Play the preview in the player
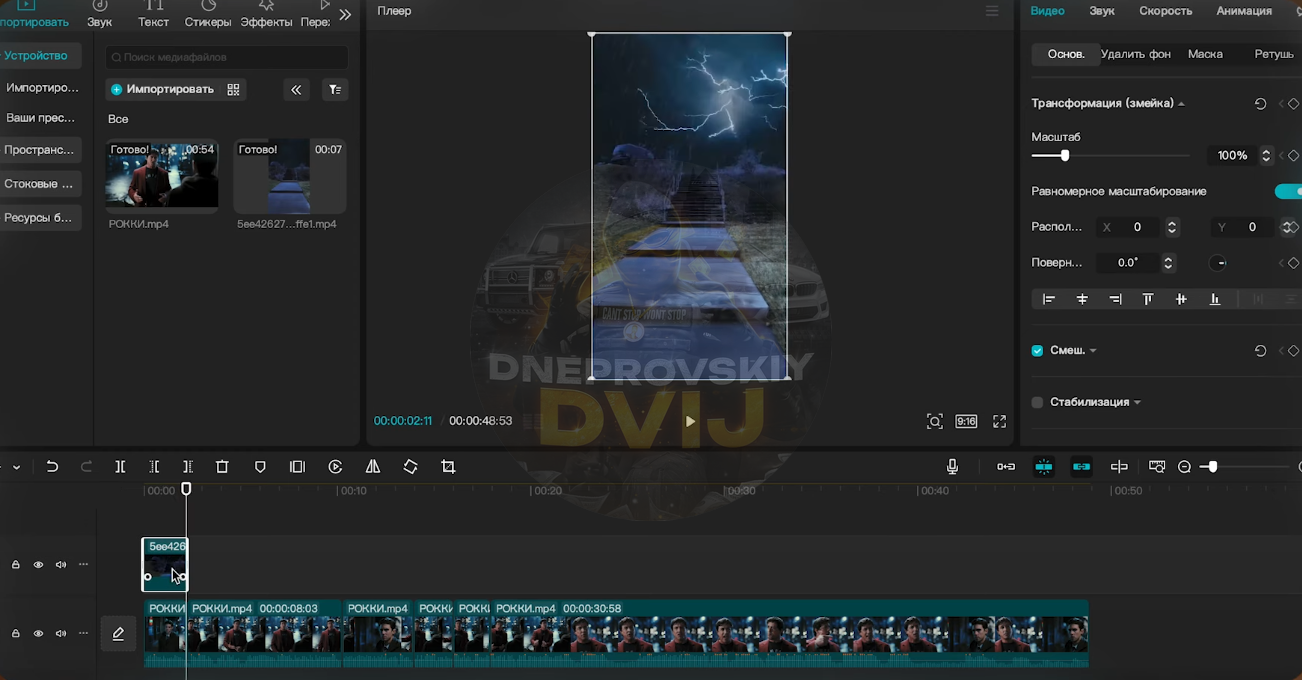Screen dimensions: 1302x680 [690, 422]
